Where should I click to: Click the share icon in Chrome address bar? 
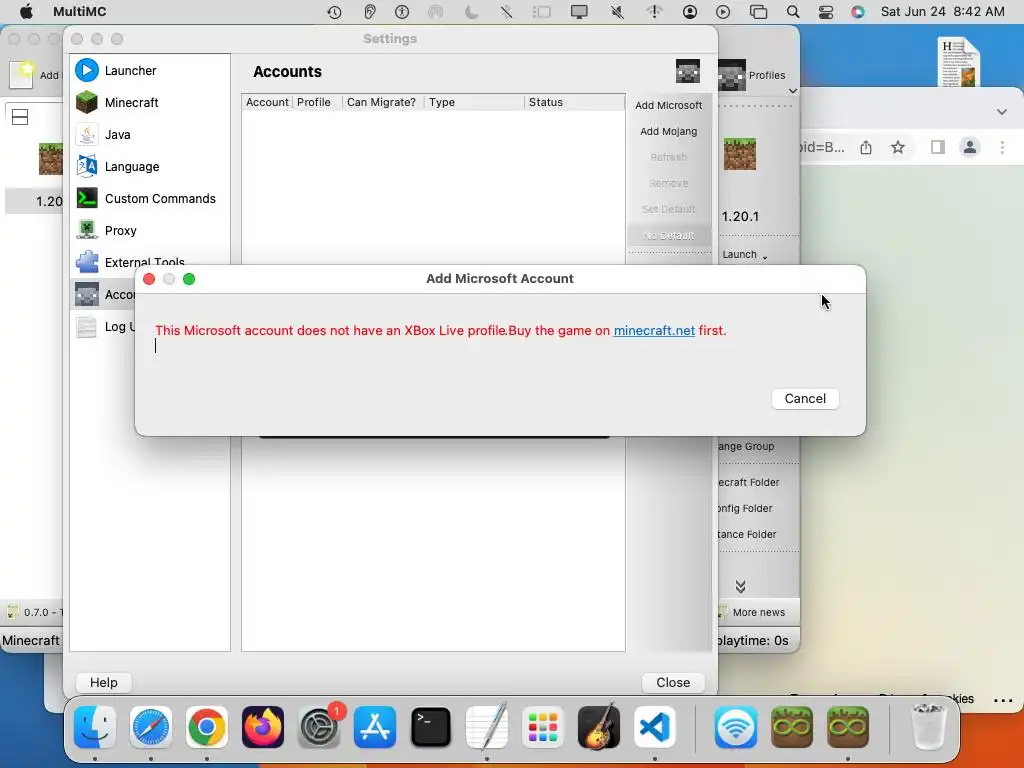(866, 148)
